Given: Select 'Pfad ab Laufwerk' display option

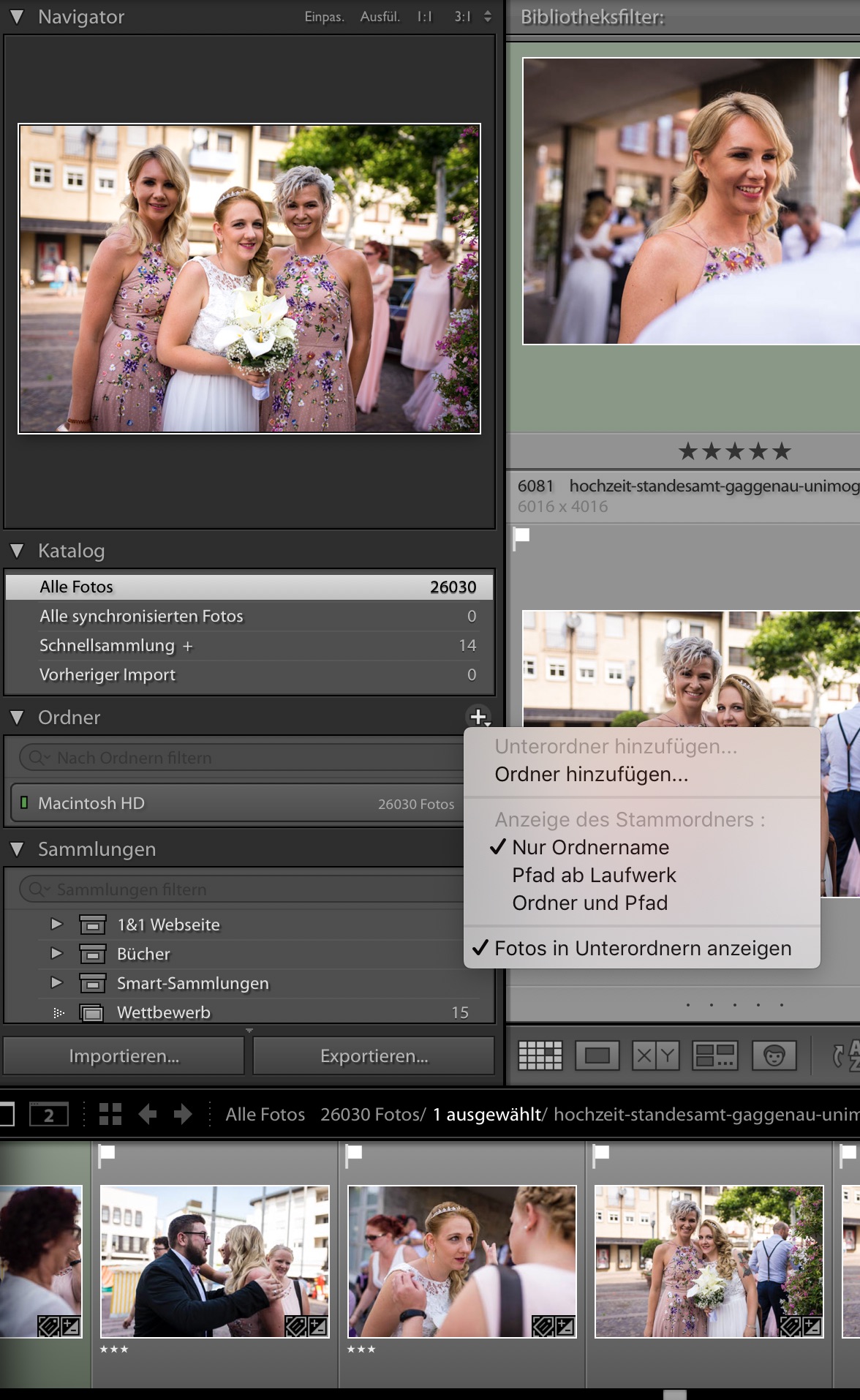Looking at the screenshot, I should pyautogui.click(x=594, y=875).
